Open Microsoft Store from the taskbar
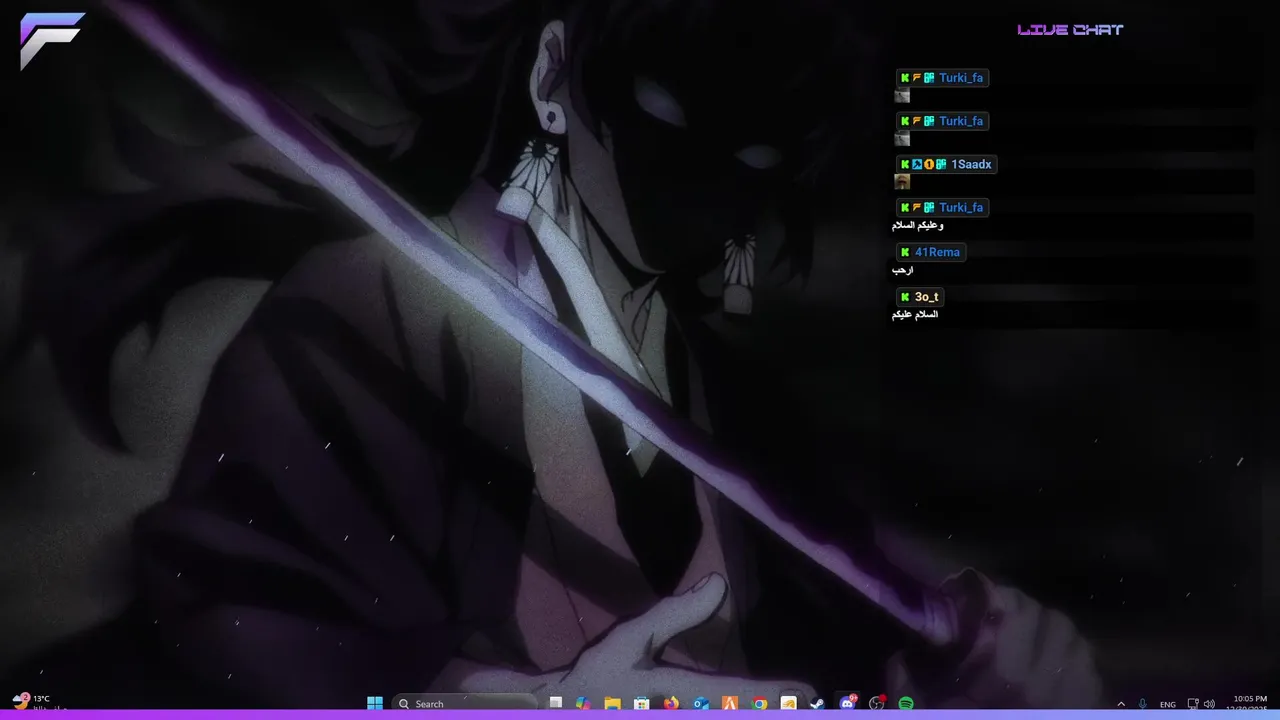 (642, 703)
